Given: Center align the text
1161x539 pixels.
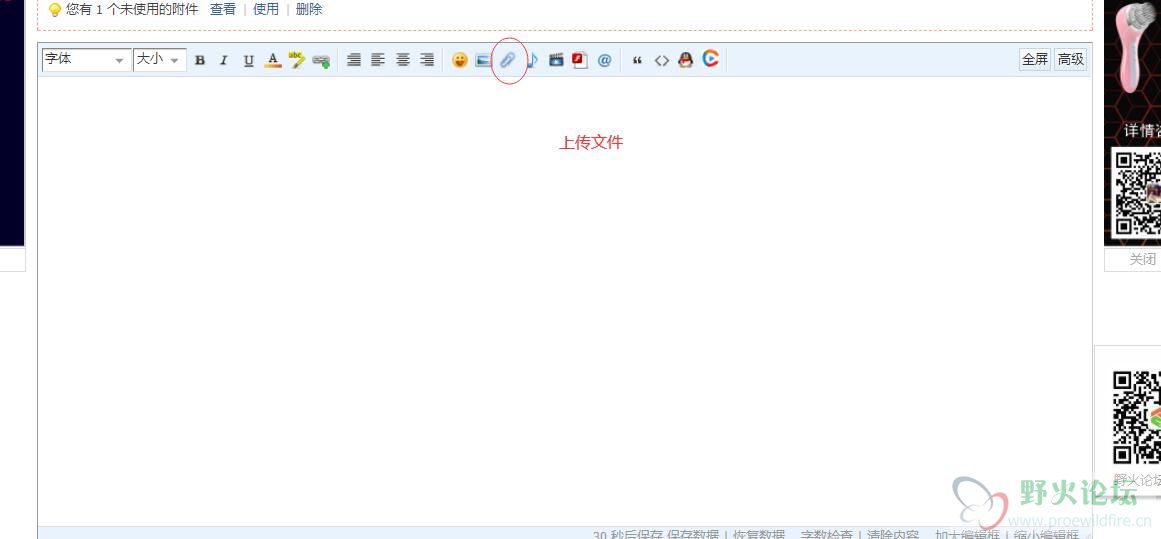Looking at the screenshot, I should click(403, 61).
